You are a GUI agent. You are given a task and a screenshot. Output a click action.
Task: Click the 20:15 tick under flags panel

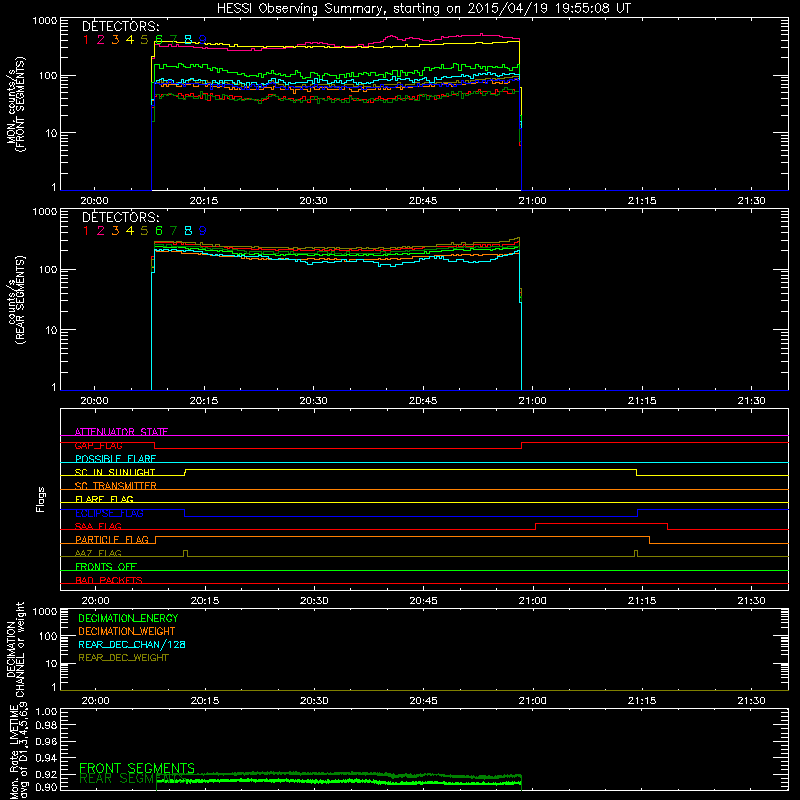click(205, 601)
